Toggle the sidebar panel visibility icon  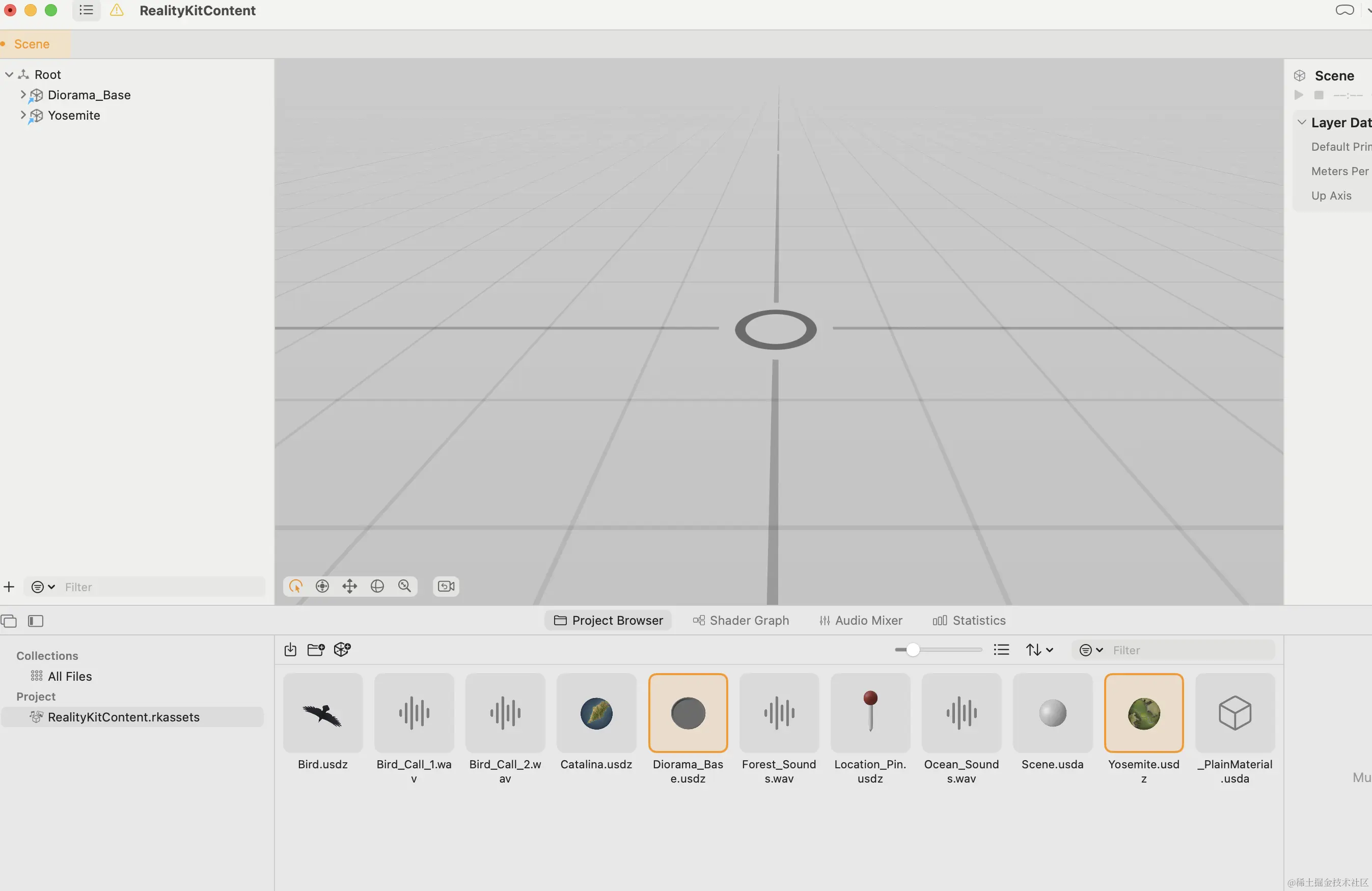[x=36, y=621]
